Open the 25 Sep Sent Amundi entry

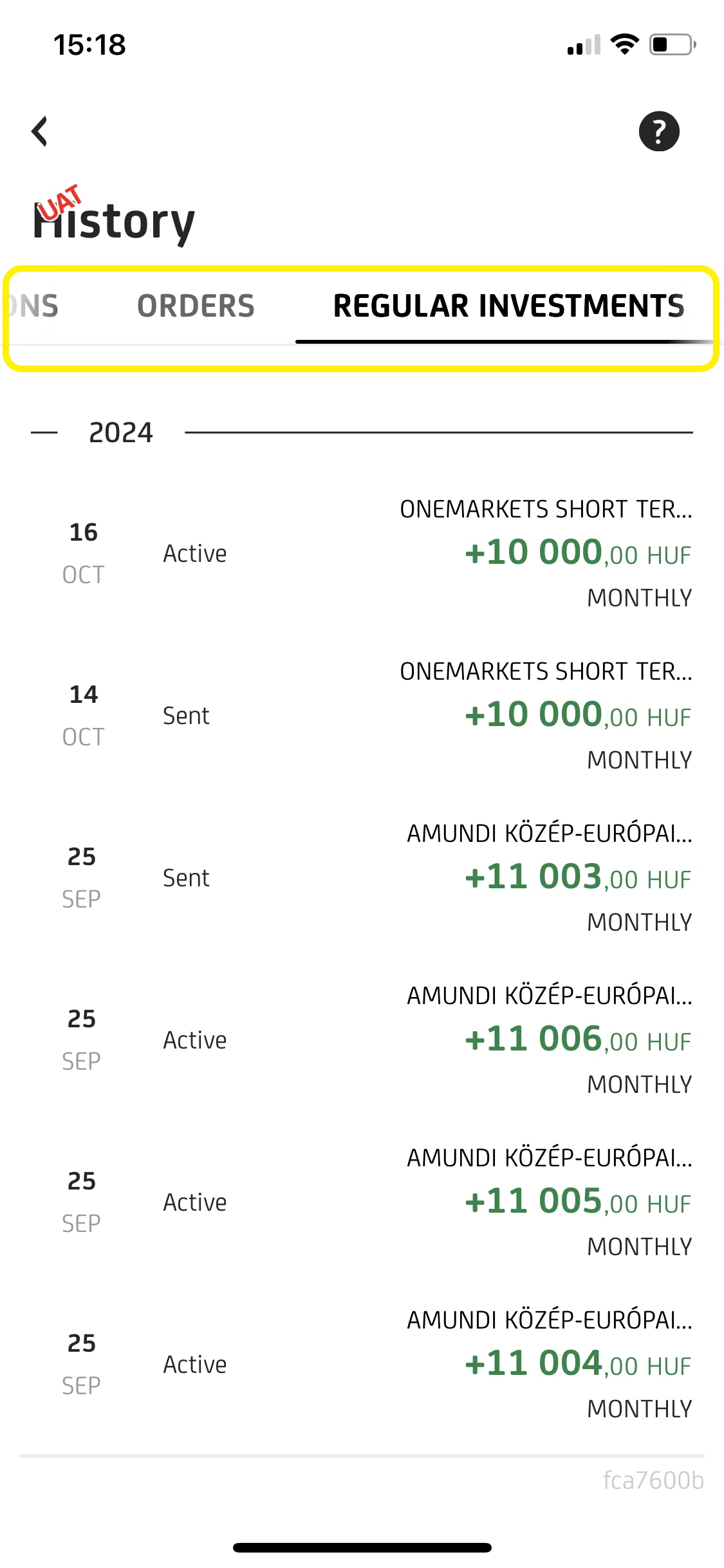[x=362, y=878]
